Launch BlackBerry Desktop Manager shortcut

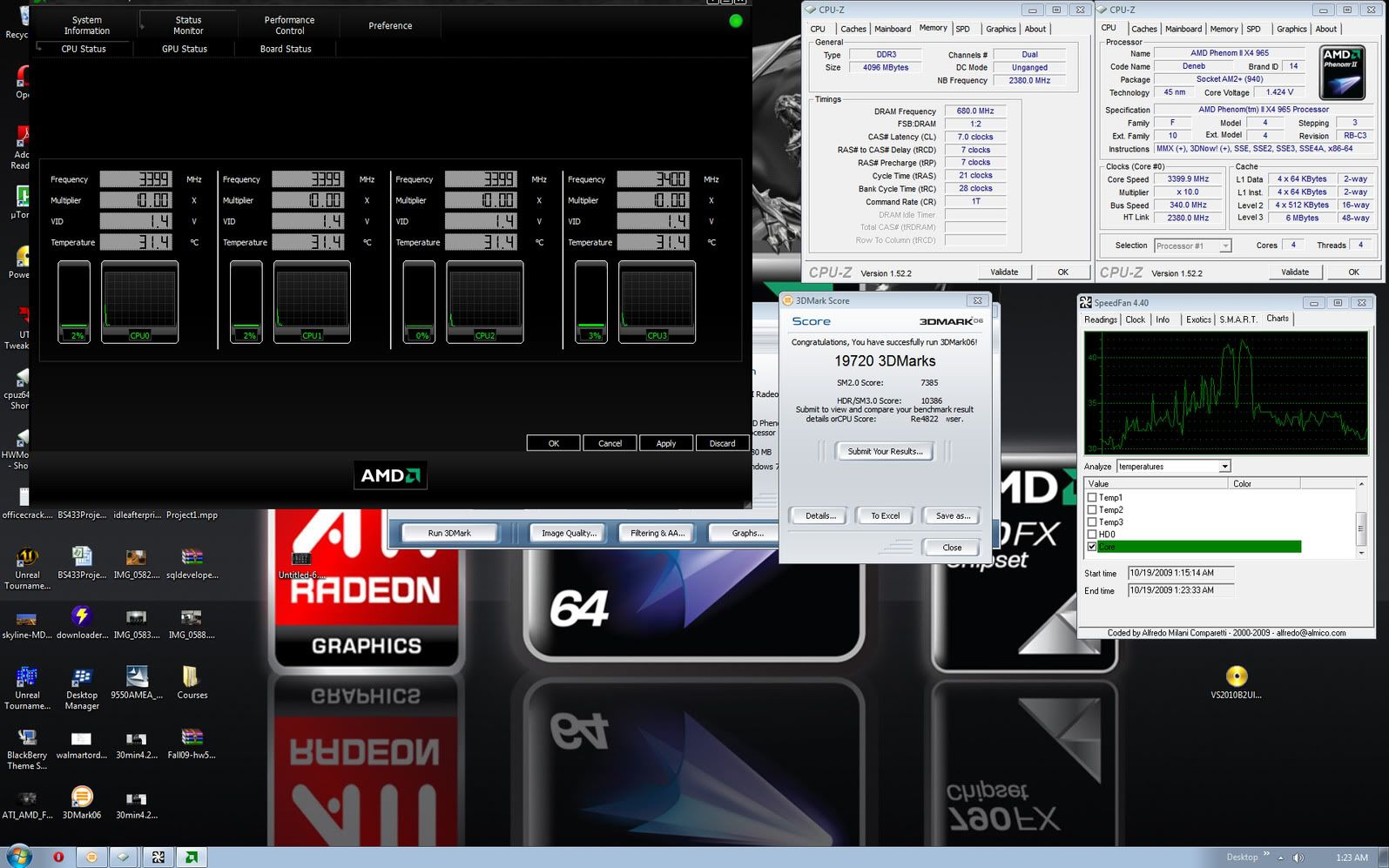82,679
